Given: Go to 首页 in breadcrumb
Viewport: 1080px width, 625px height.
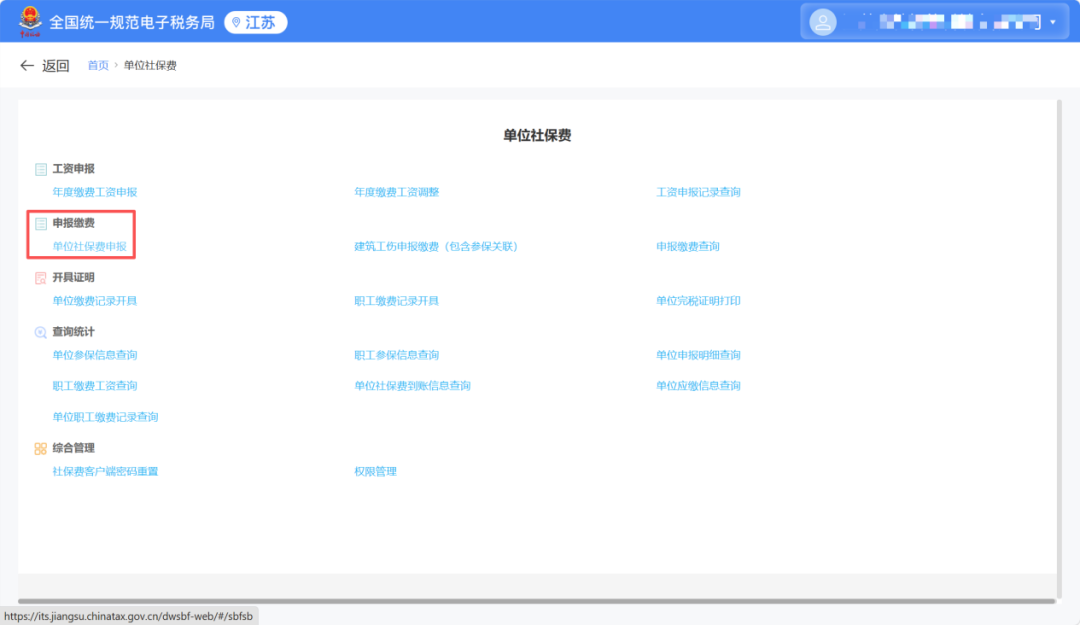Looking at the screenshot, I should (98, 65).
